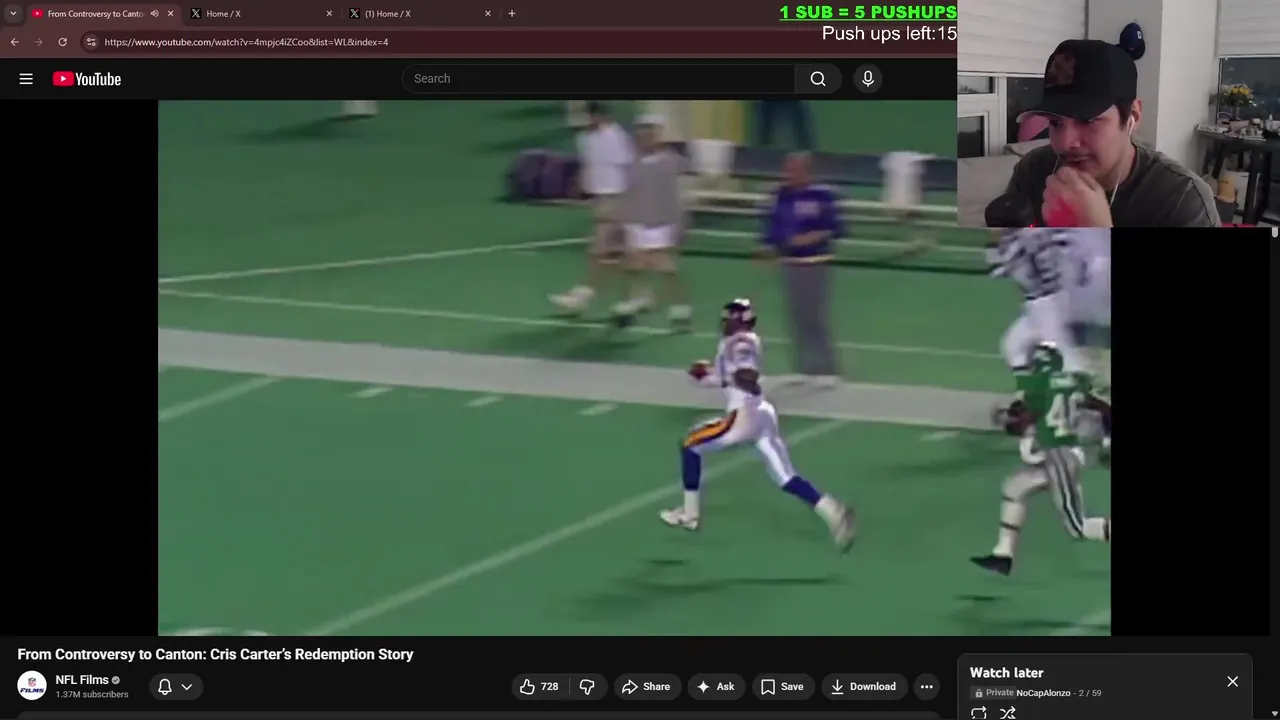The image size is (1280, 720).
Task: Open the NFL Films channel name link
Action: click(82, 680)
